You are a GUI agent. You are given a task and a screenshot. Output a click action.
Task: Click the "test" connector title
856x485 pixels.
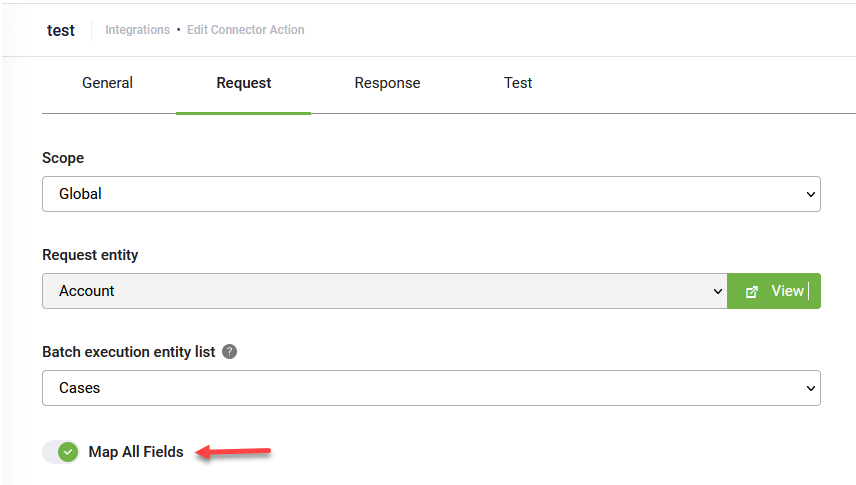(x=61, y=30)
